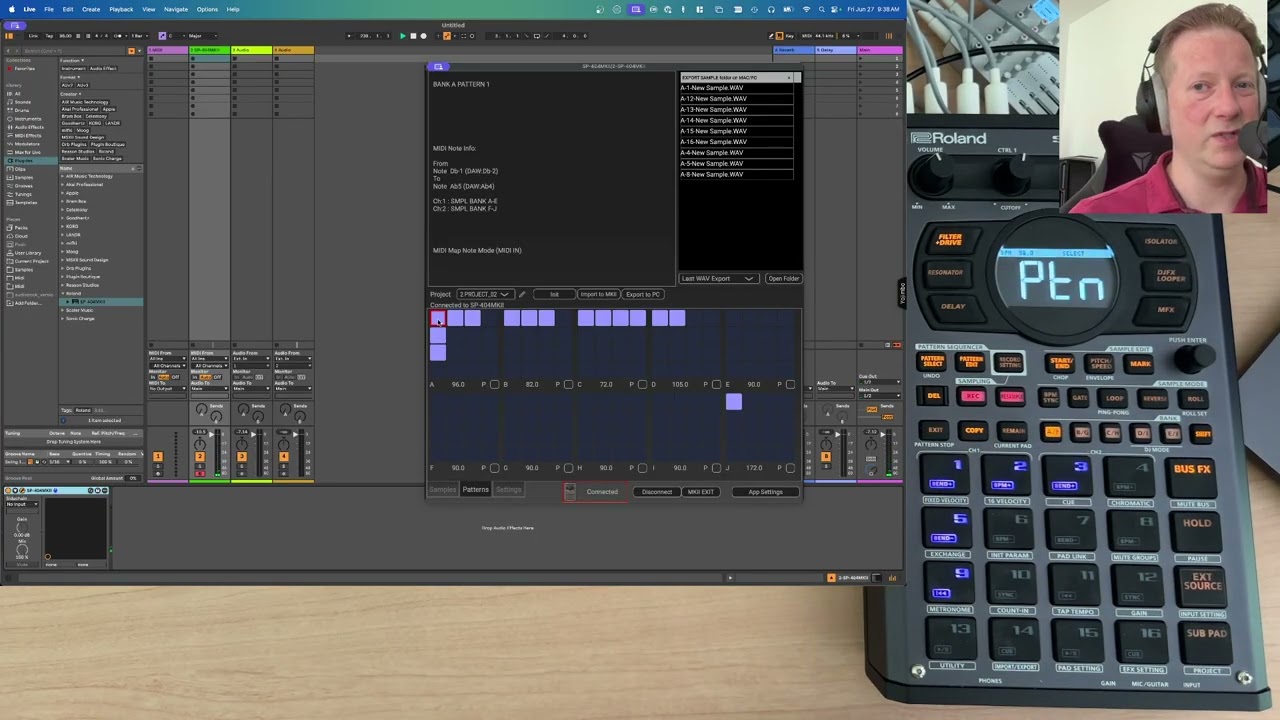The image size is (1280, 720).
Task: Open the Last WAV Export dropdown
Action: click(x=720, y=278)
